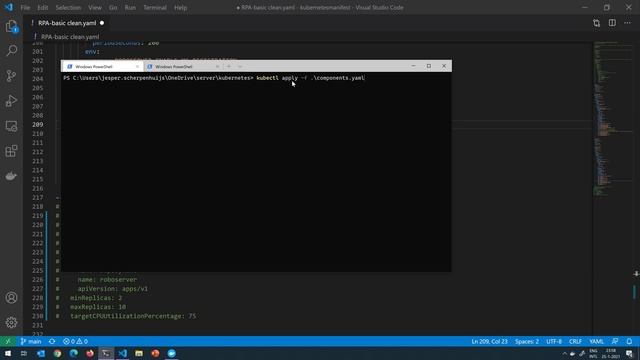This screenshot has width=640, height=360.
Task: Show hidden system tray icons
Action: [x=564, y=353]
